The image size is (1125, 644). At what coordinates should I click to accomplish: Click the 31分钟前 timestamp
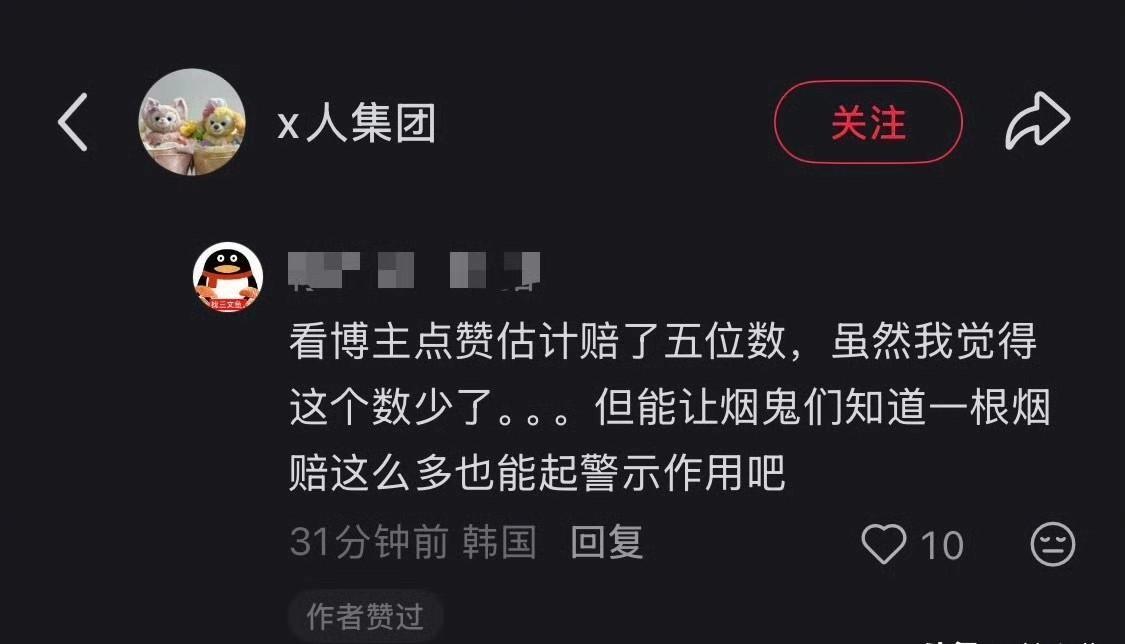tap(369, 542)
